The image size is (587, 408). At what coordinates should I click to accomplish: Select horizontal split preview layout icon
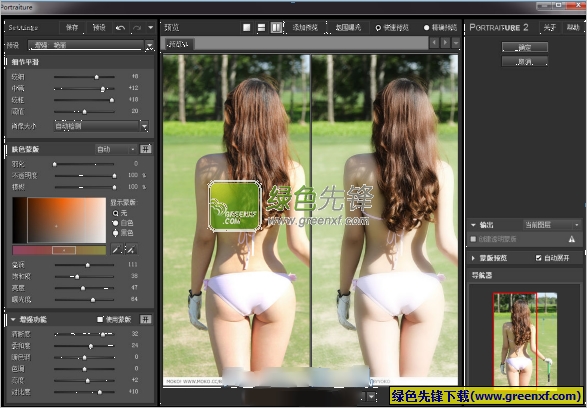point(261,27)
